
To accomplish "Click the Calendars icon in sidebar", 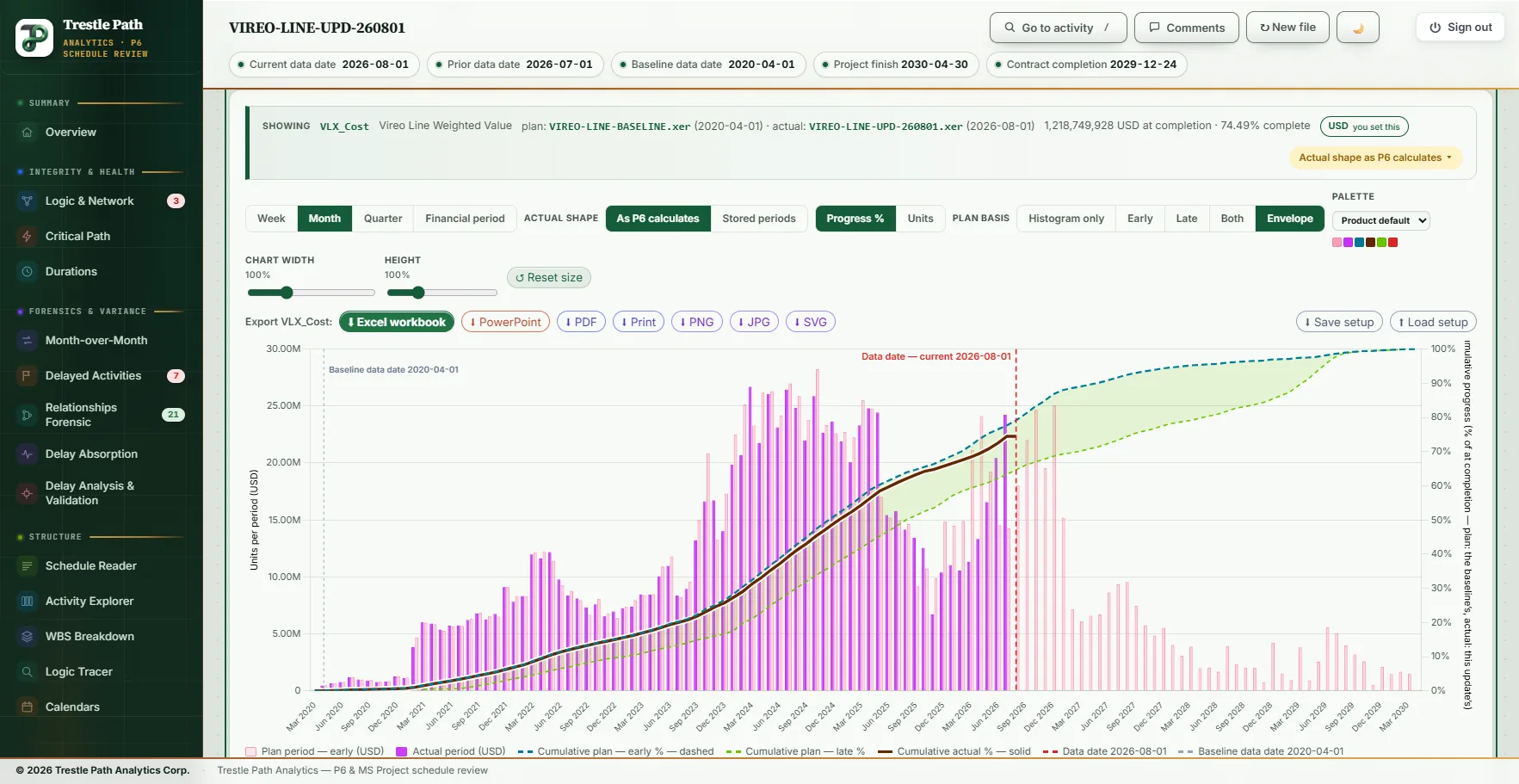I will click(27, 707).
